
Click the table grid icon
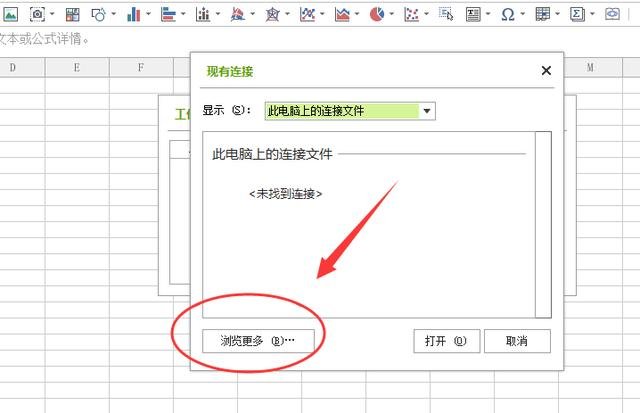click(542, 15)
